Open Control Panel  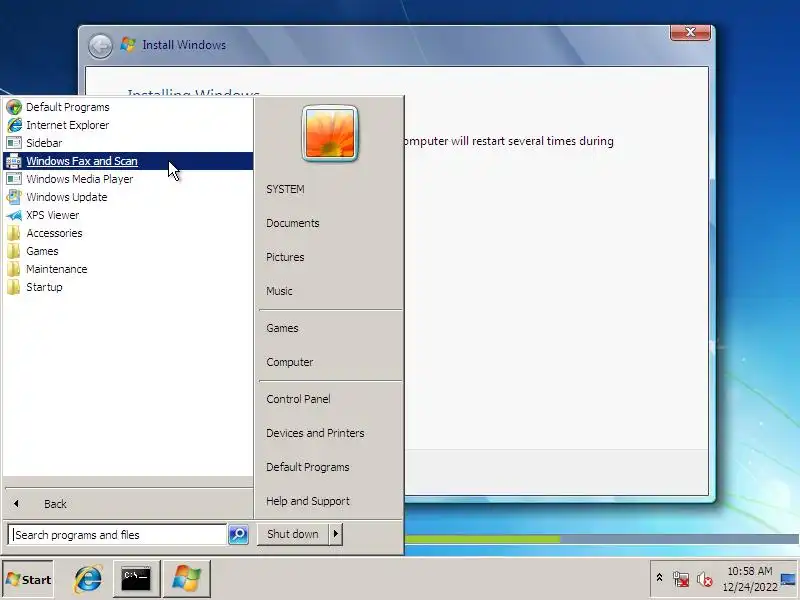pyautogui.click(x=298, y=399)
